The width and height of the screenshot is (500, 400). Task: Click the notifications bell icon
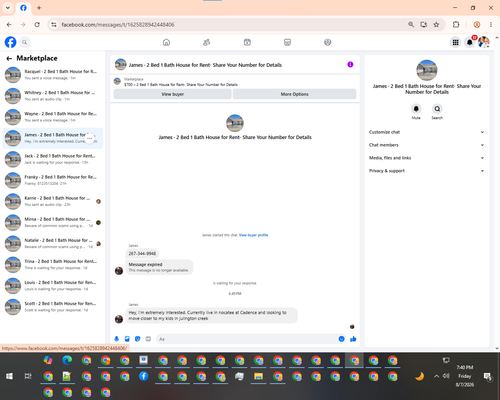(x=469, y=42)
